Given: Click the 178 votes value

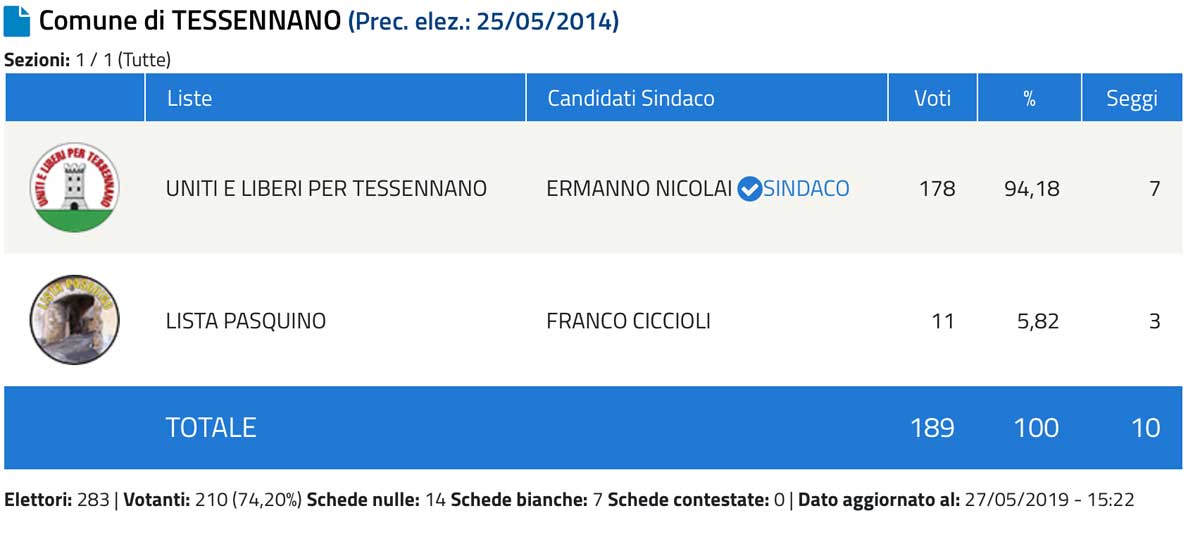Looking at the screenshot, I should (937, 188).
